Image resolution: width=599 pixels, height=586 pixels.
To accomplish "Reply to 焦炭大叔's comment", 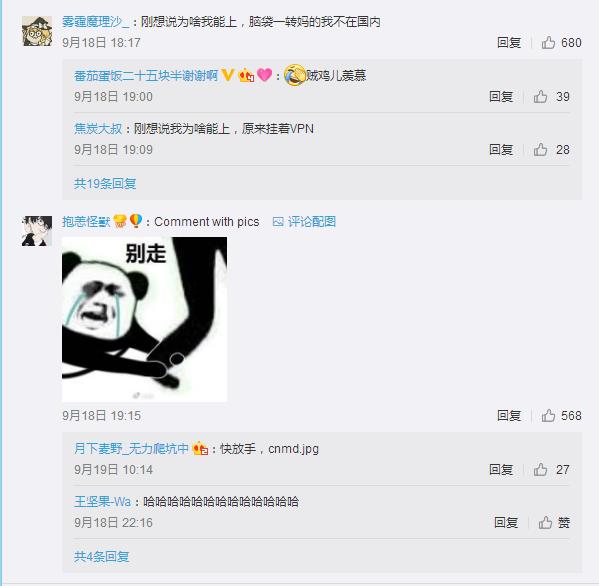I will (x=501, y=149).
